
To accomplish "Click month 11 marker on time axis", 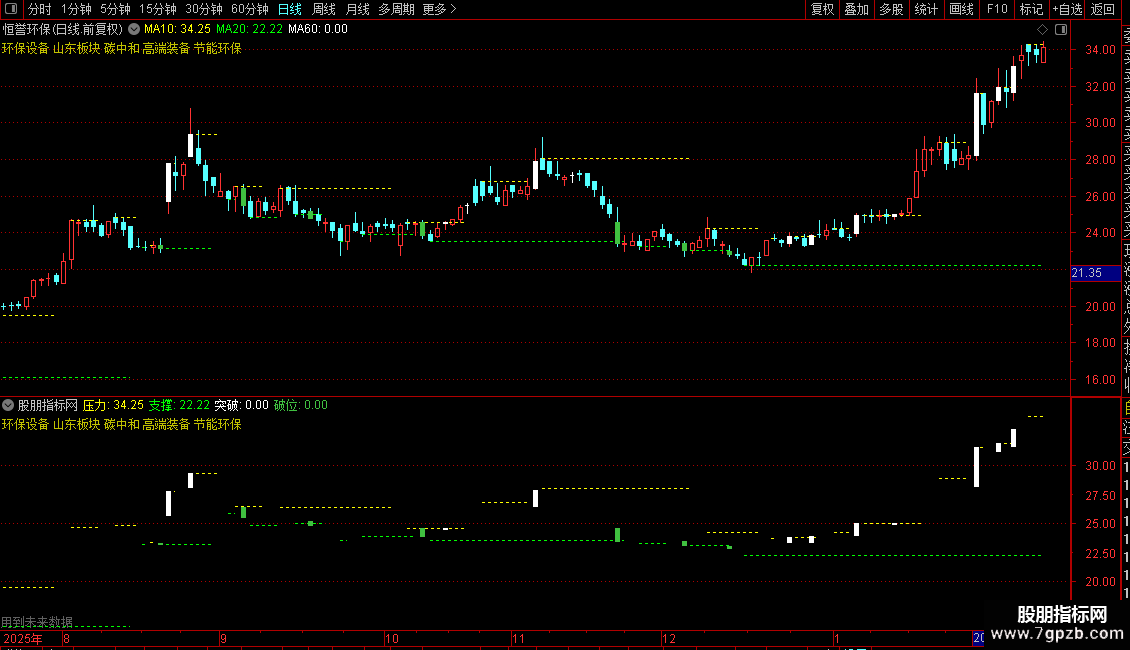I will click(x=518, y=639).
